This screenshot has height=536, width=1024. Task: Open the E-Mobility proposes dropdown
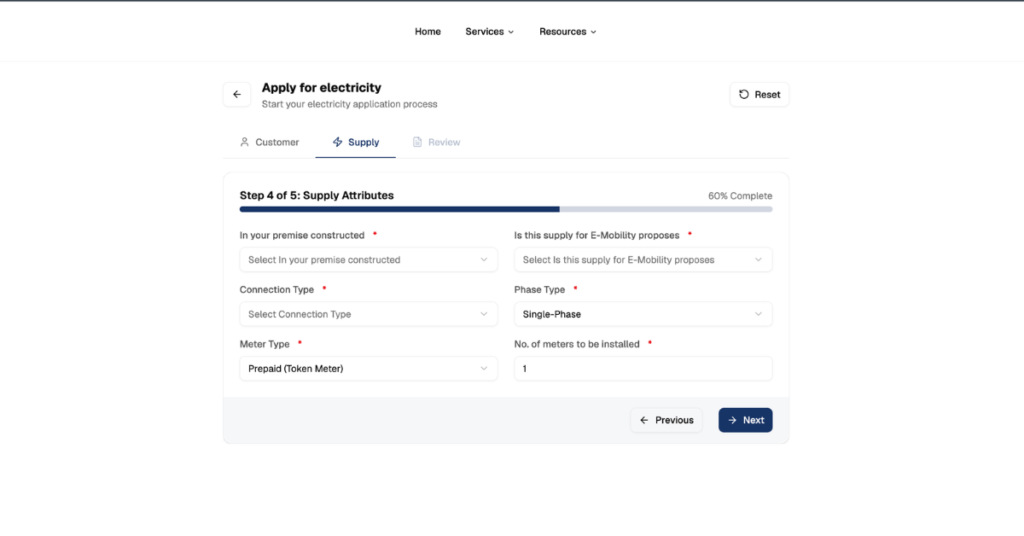coord(643,260)
